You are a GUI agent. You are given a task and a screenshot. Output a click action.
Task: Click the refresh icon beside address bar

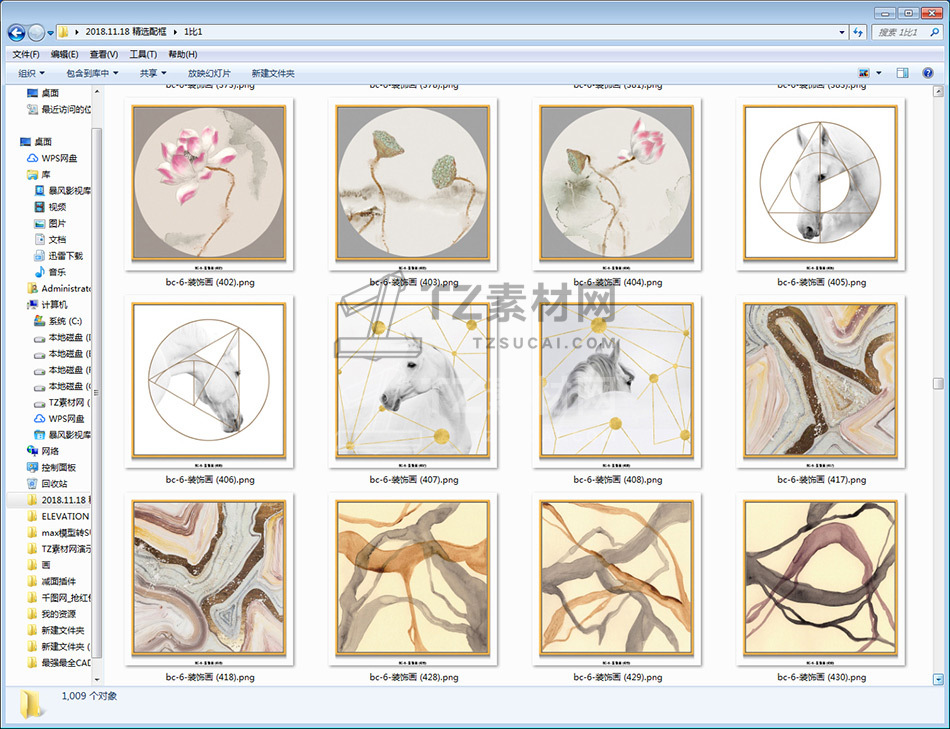857,33
